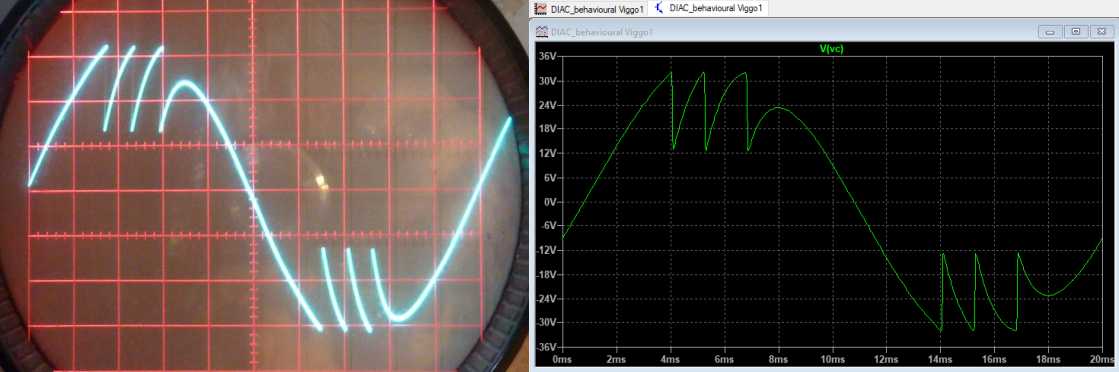Click the red waveform icon on first tab
The image size is (1119, 372).
click(x=541, y=9)
